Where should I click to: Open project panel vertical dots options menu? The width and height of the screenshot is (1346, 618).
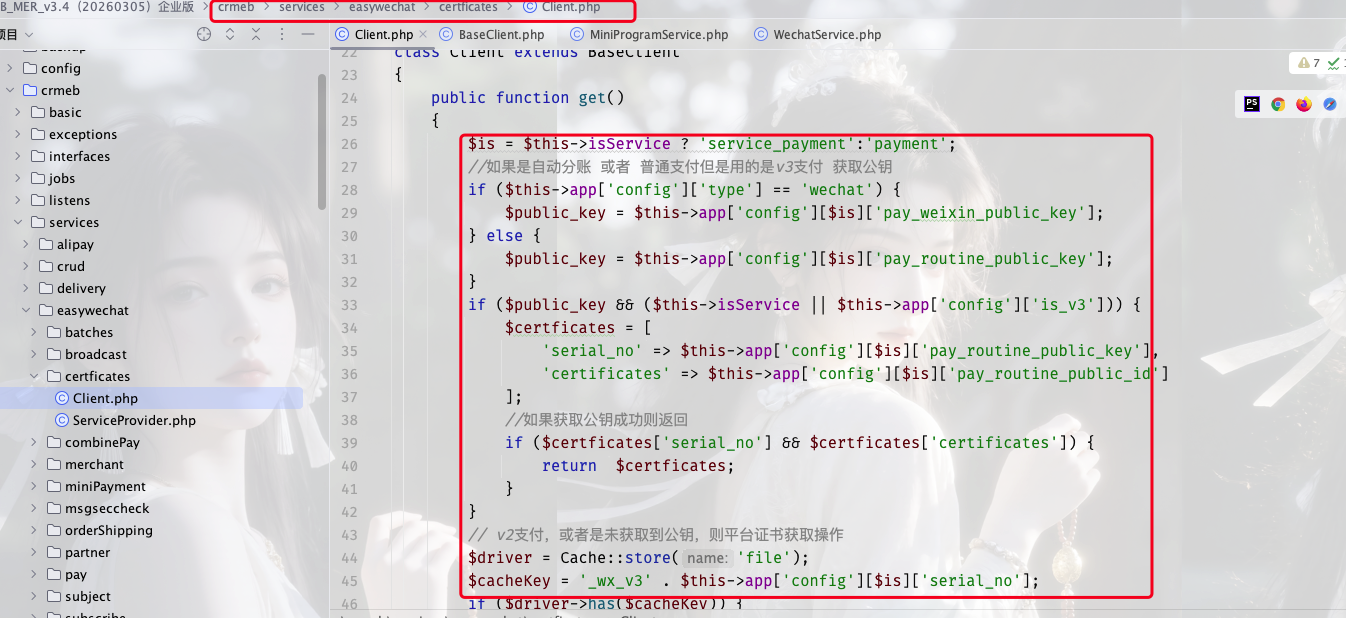(282, 34)
